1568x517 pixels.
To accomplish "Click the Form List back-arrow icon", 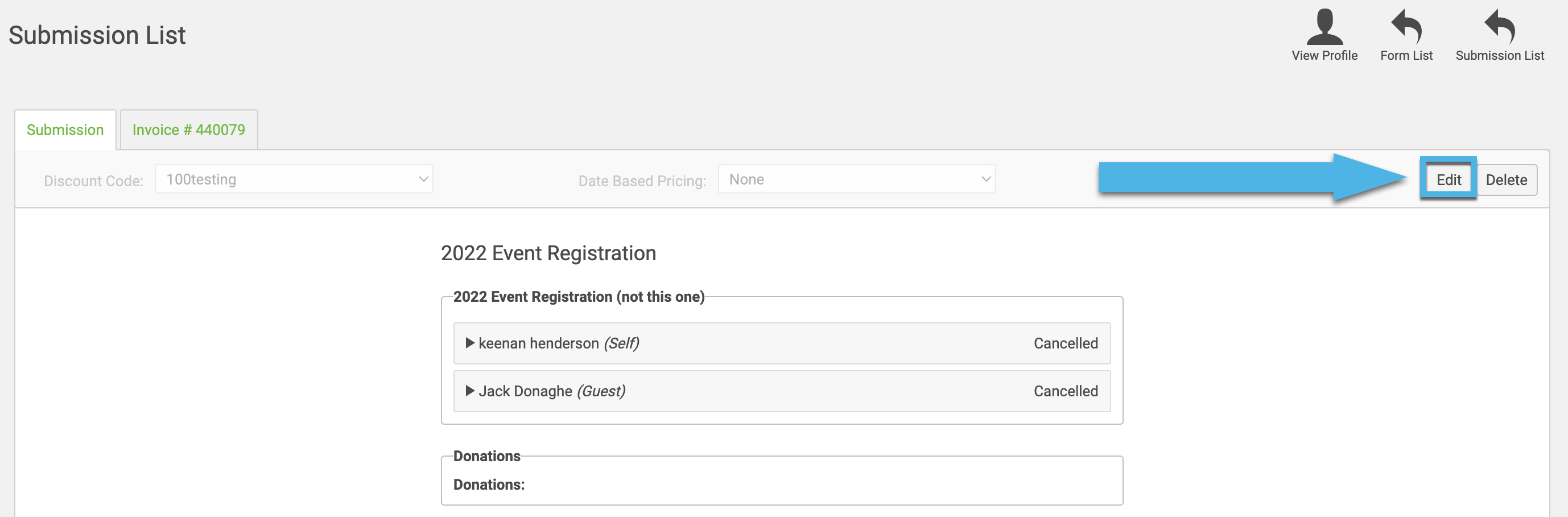I will [x=1406, y=27].
